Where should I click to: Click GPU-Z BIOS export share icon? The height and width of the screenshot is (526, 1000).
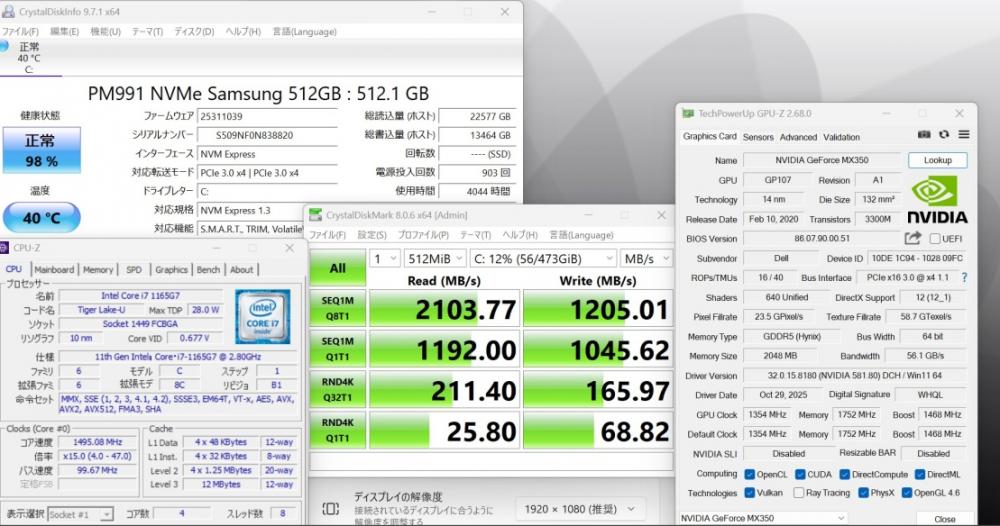913,238
